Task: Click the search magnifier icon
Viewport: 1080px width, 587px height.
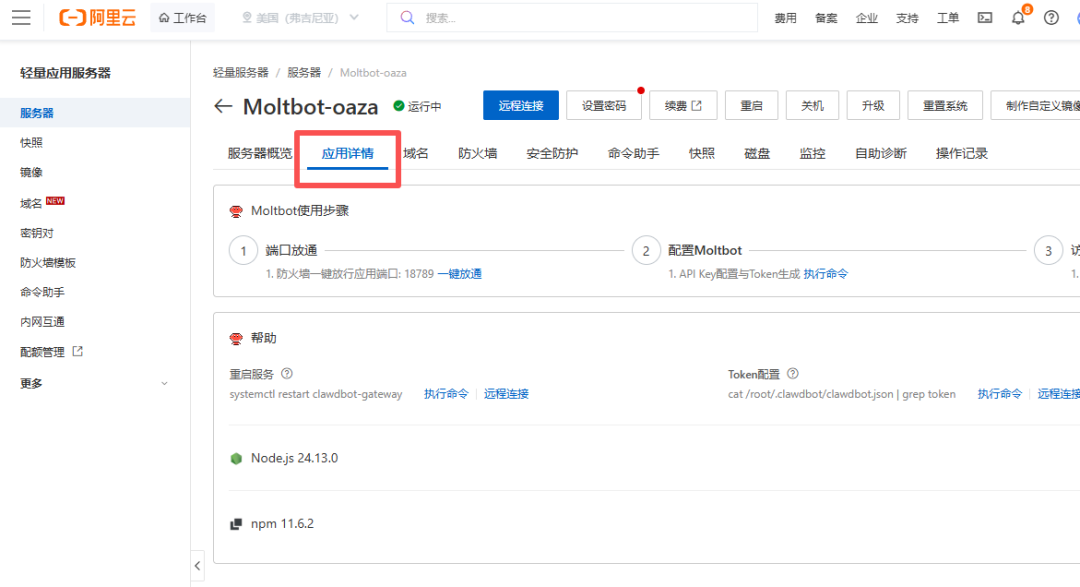Action: tap(407, 18)
